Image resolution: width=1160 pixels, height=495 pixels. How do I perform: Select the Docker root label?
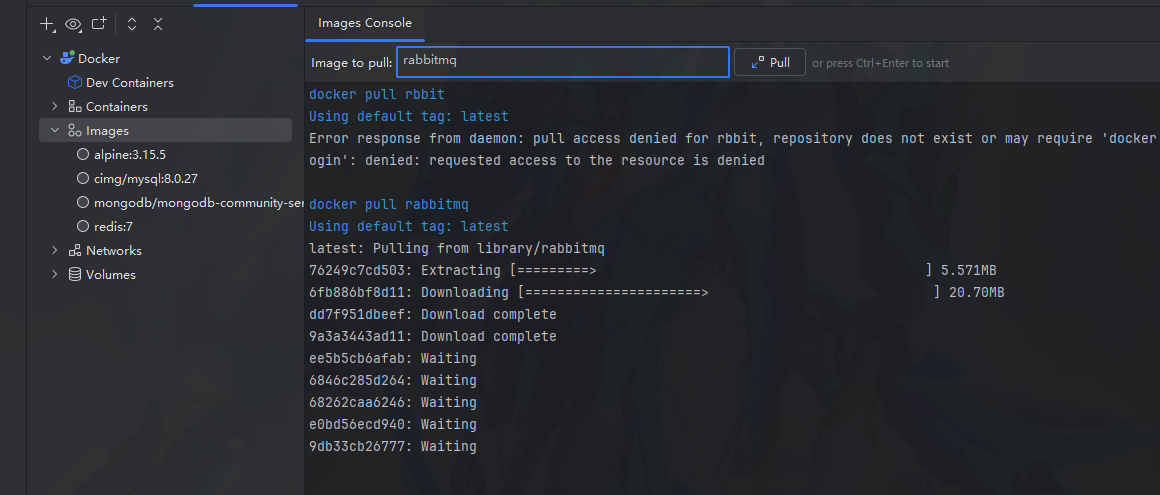click(x=99, y=58)
